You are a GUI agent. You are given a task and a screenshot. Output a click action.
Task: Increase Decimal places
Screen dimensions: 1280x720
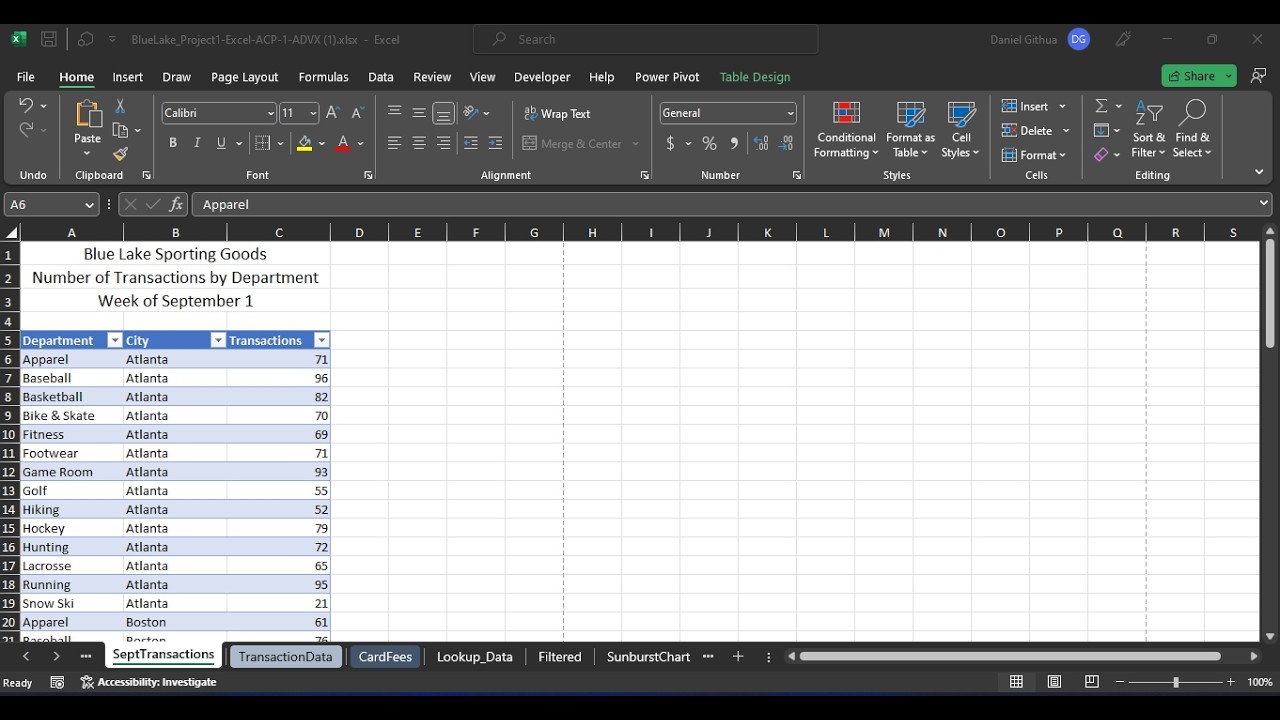[x=761, y=143]
